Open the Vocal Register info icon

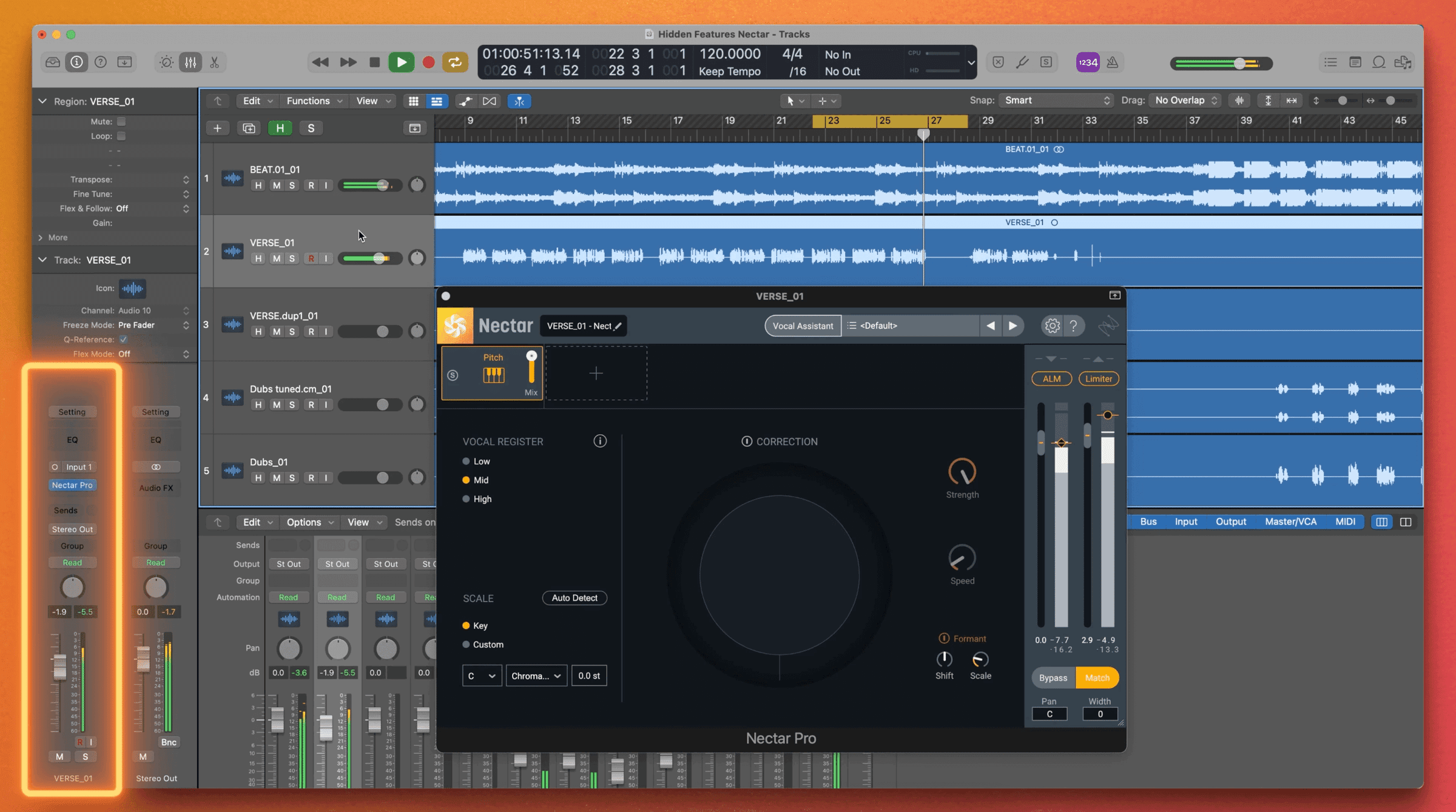pyautogui.click(x=600, y=441)
